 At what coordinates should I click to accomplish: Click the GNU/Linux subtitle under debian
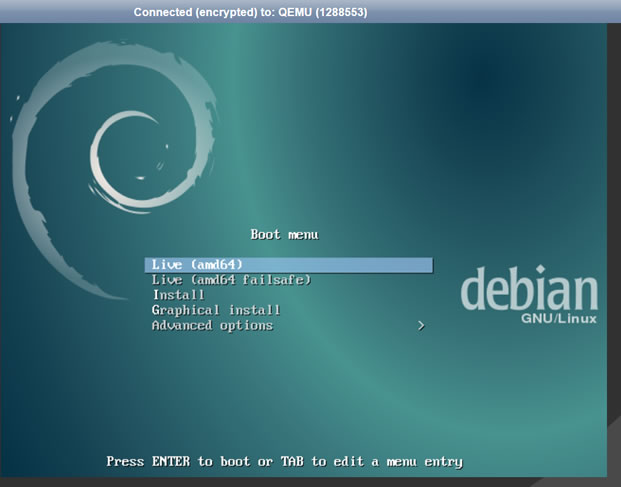559,318
